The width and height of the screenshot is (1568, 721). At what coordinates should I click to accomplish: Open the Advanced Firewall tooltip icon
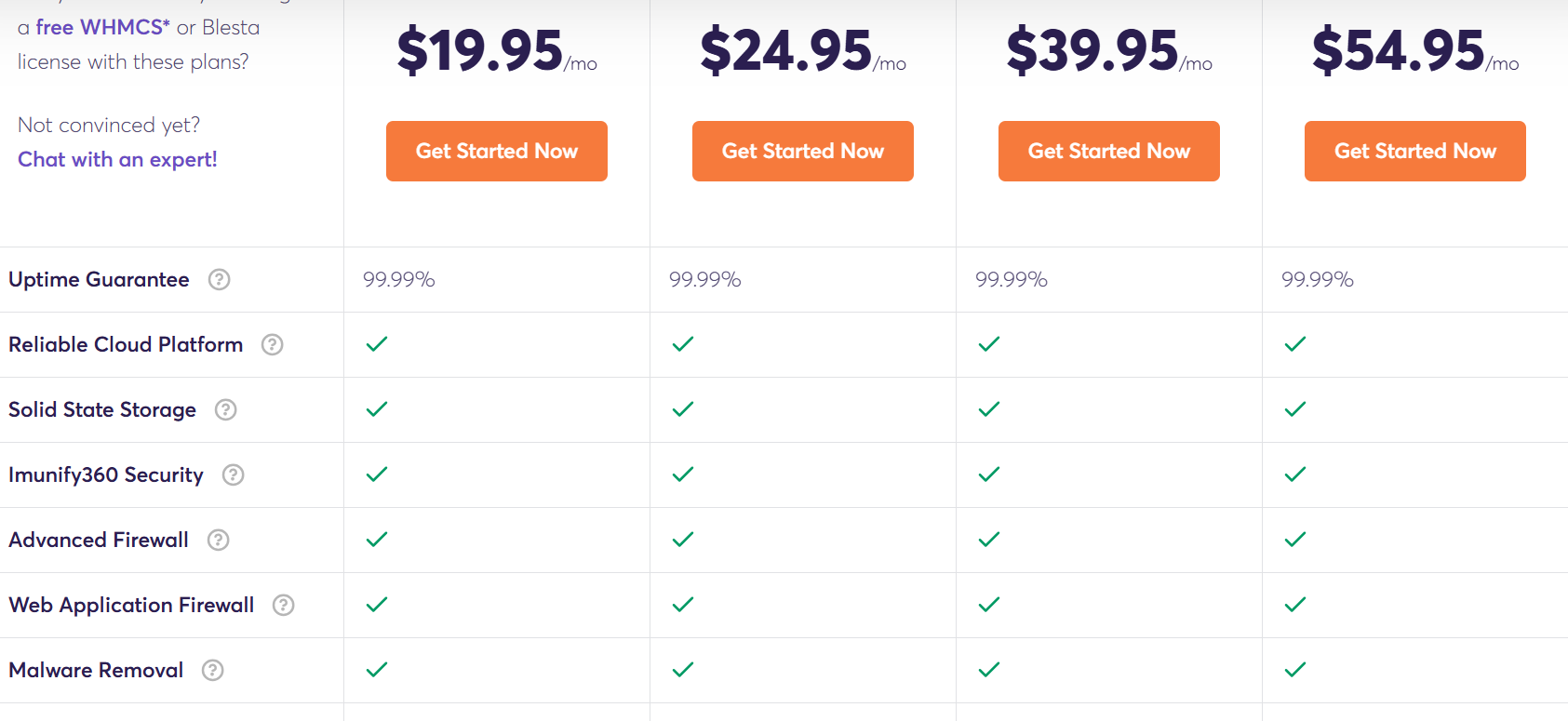(x=218, y=540)
